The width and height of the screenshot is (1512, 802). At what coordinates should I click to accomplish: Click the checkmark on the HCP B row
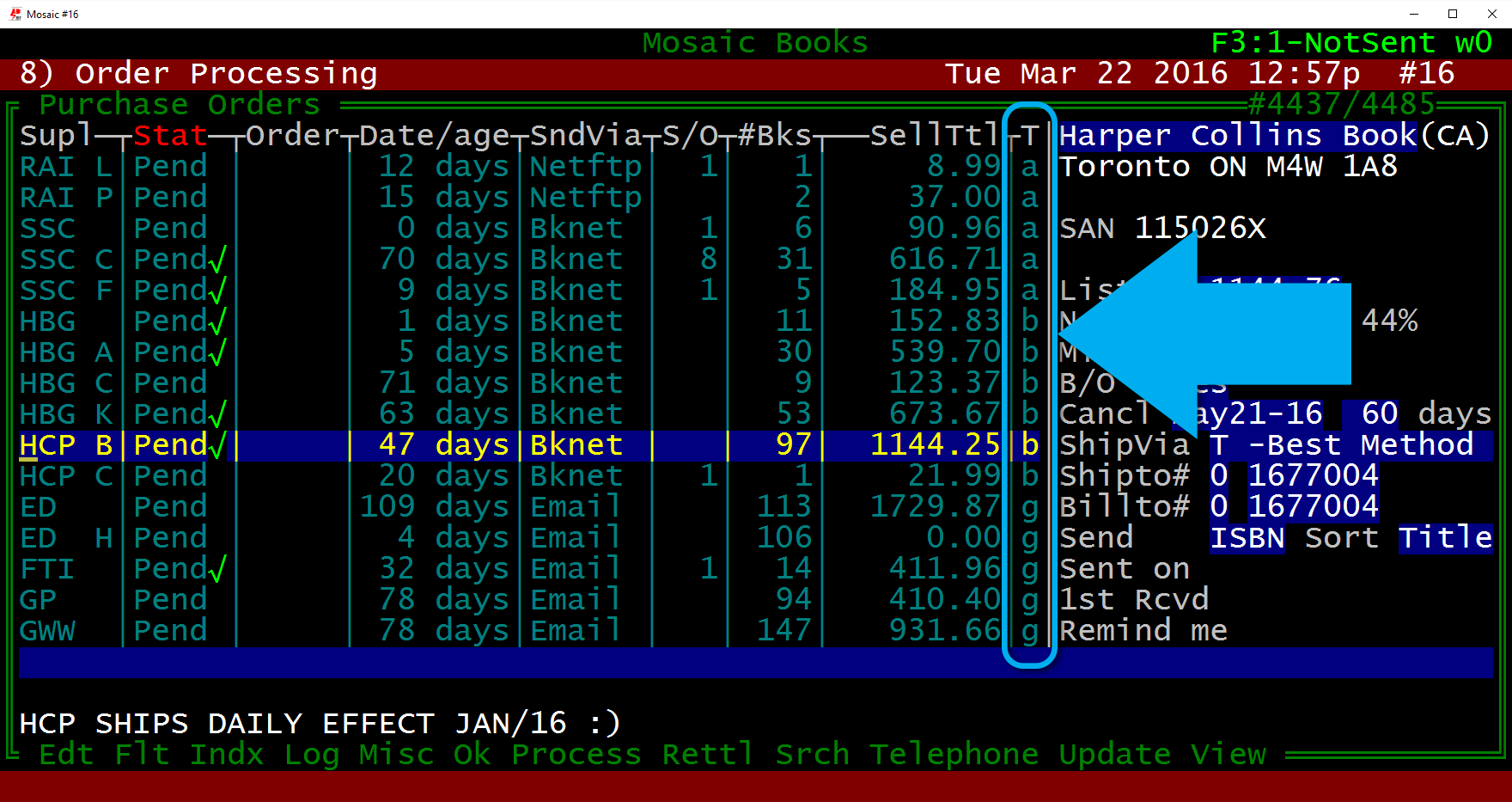[218, 445]
